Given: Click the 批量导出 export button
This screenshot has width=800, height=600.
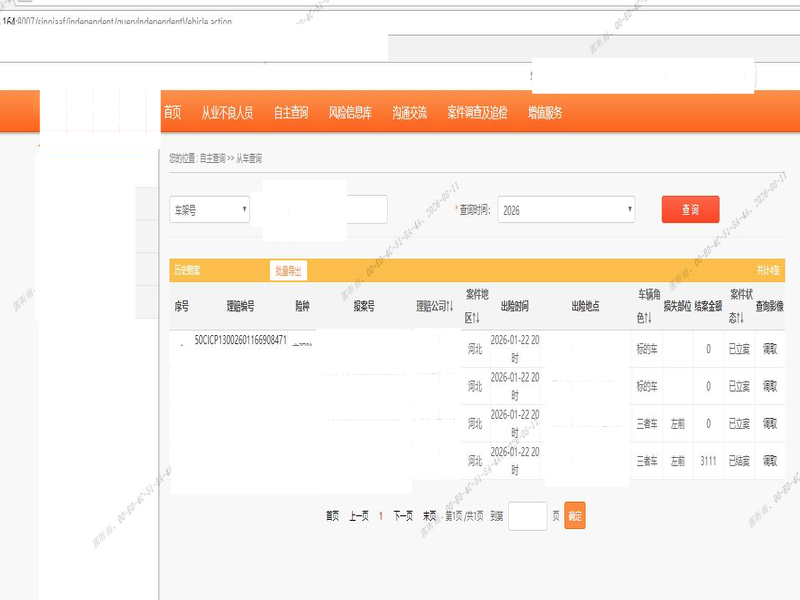Looking at the screenshot, I should 288,270.
